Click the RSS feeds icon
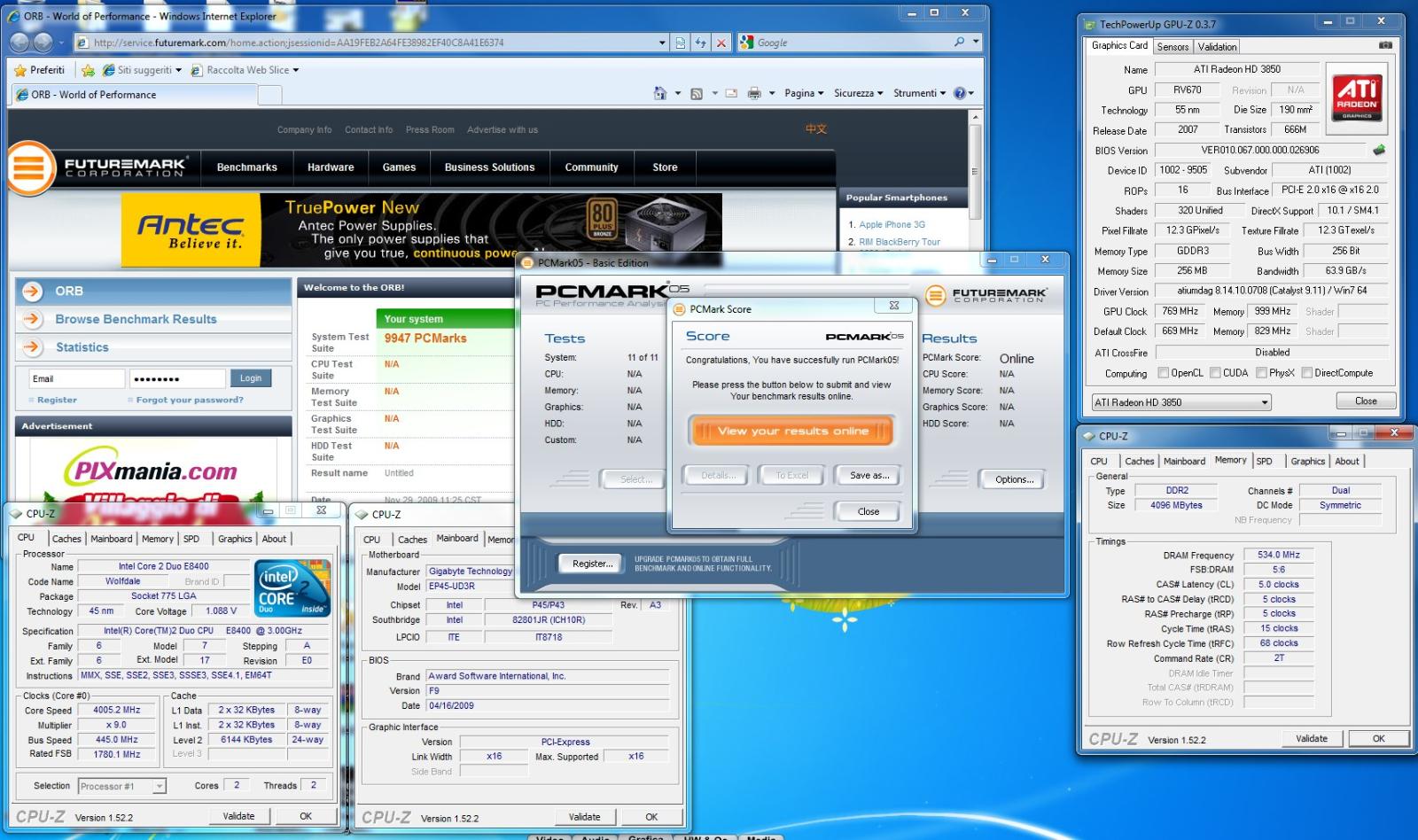Image resolution: width=1418 pixels, height=840 pixels. [697, 93]
